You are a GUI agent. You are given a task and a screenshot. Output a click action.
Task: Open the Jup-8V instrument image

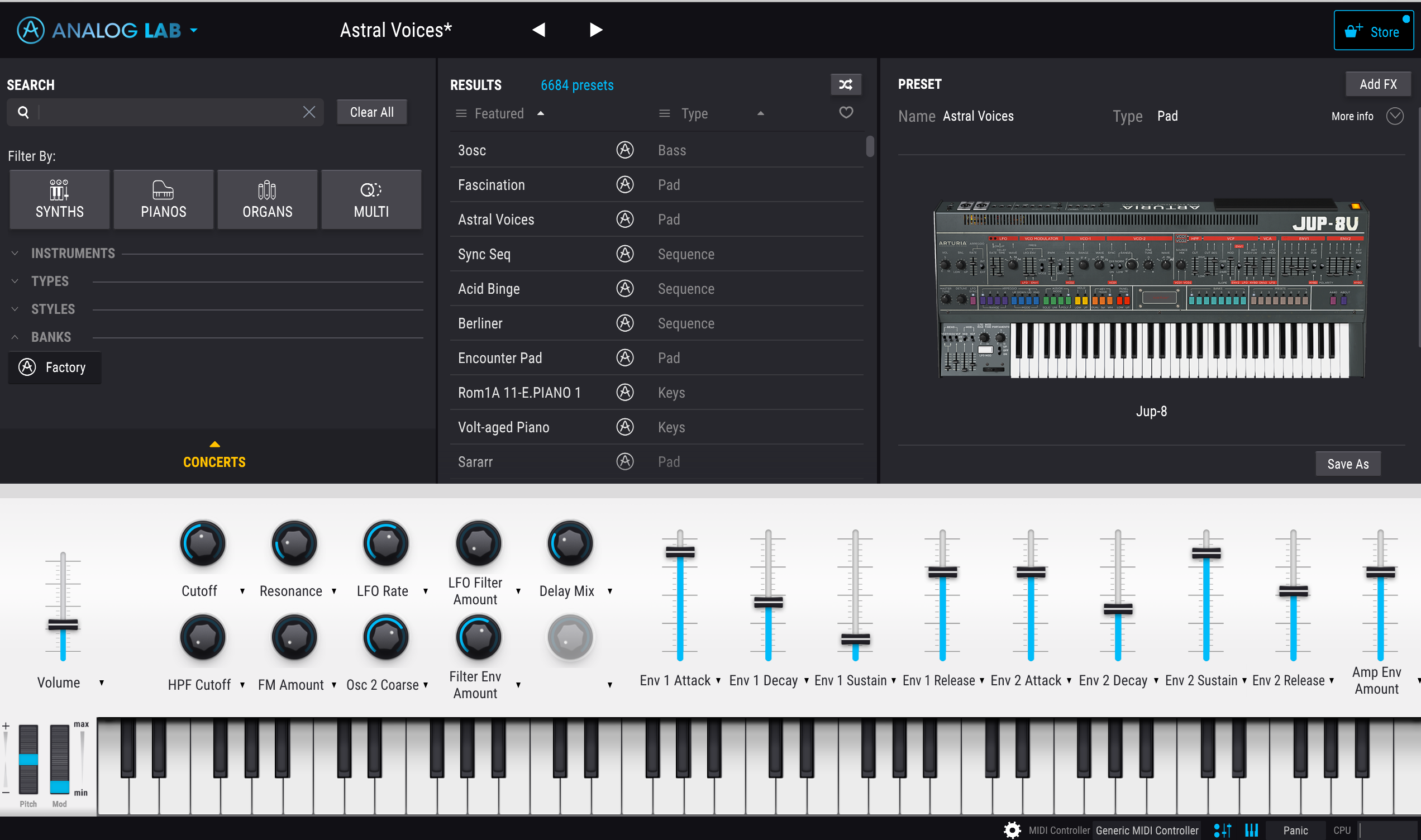[1151, 289]
